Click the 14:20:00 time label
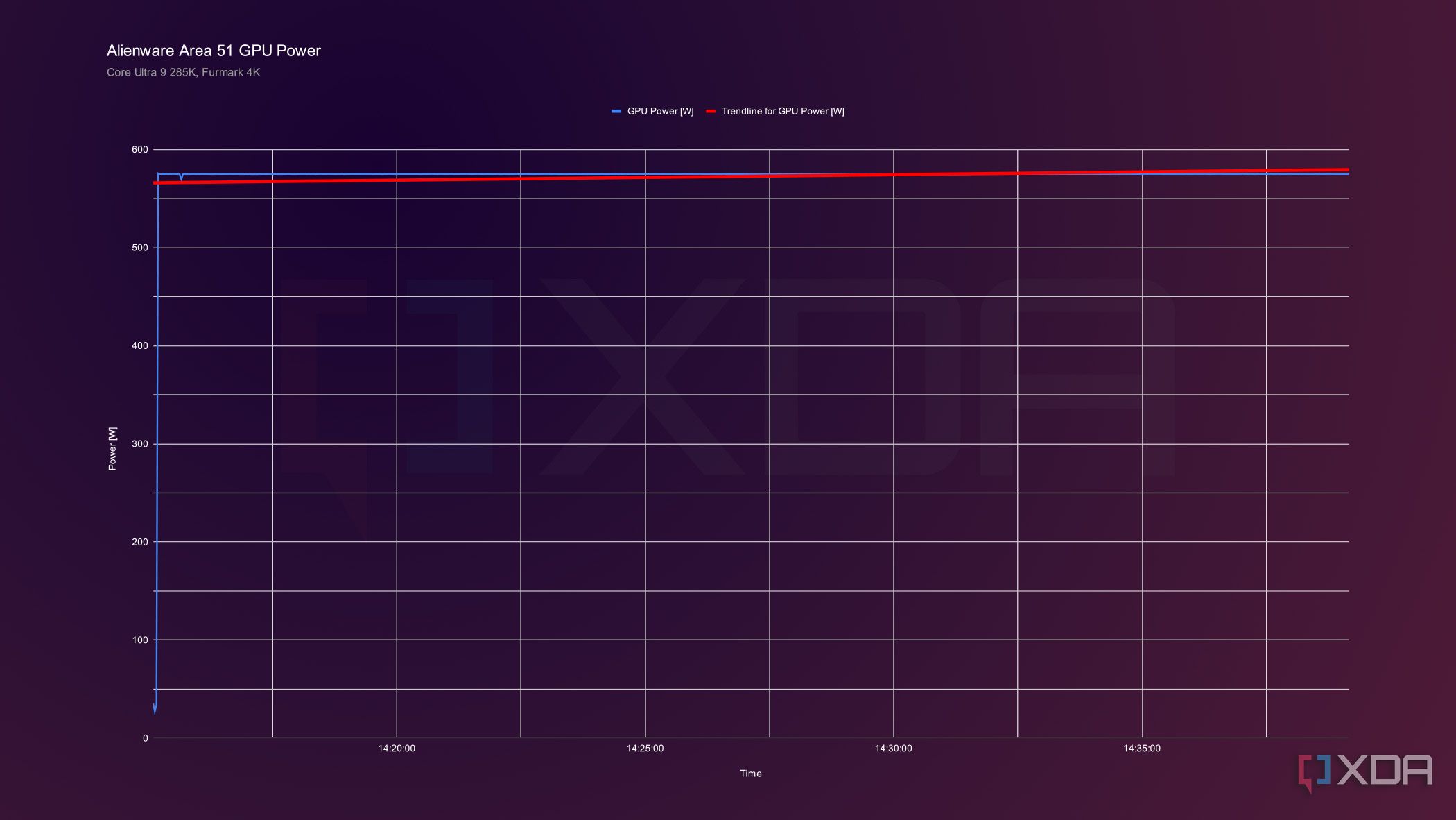 pos(397,749)
